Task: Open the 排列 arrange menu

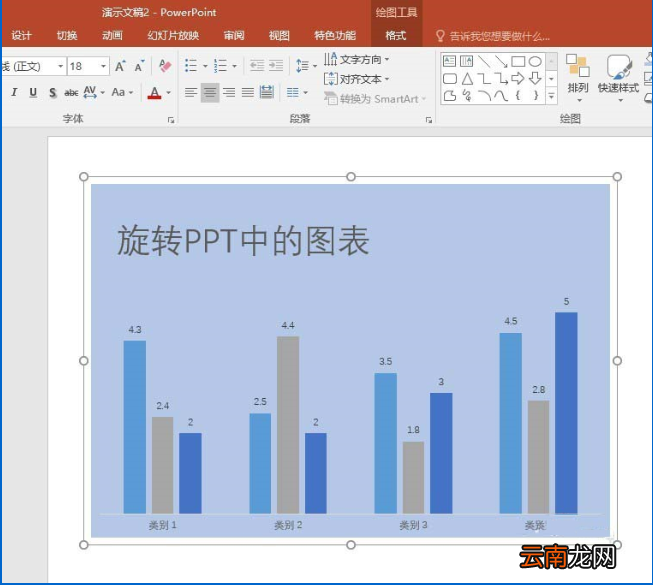Action: pos(578,77)
